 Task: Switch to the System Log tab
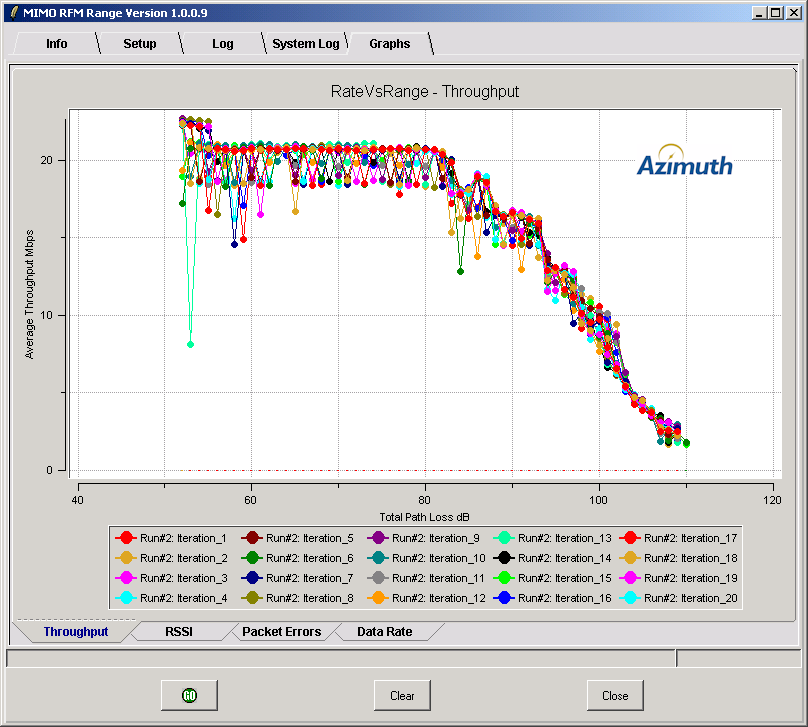click(306, 44)
